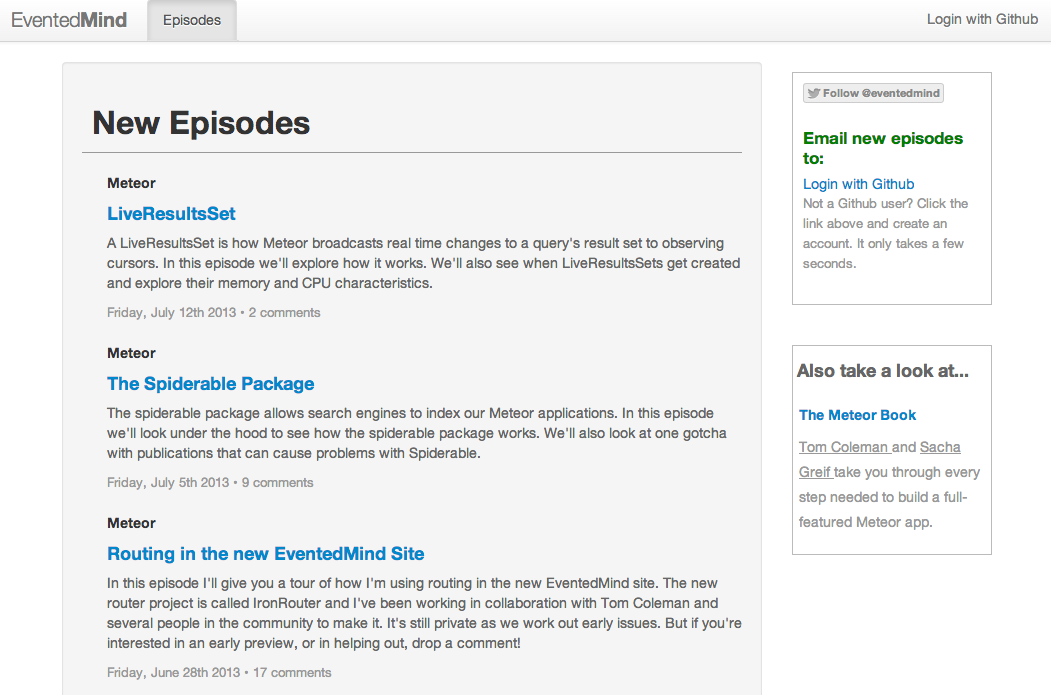The height and width of the screenshot is (695, 1051).
Task: Click the 'Not a Github user?' note
Action: point(885,233)
